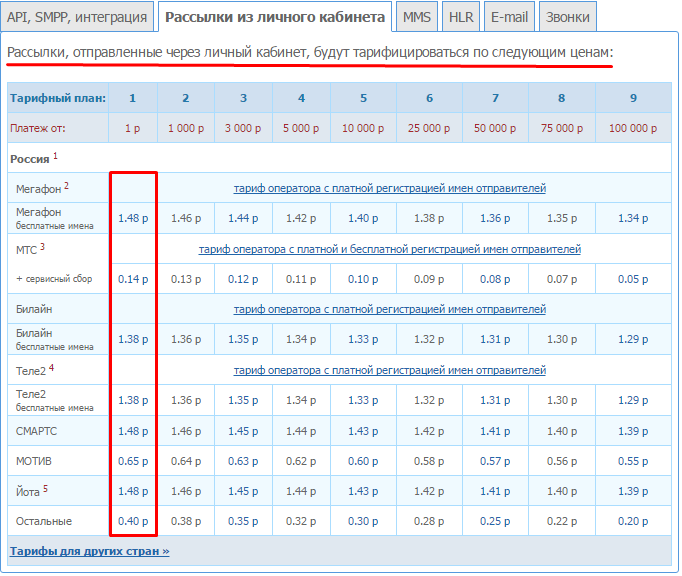Click service fee price 0.10 р
Viewport: 682px width, 576px height.
363,279
